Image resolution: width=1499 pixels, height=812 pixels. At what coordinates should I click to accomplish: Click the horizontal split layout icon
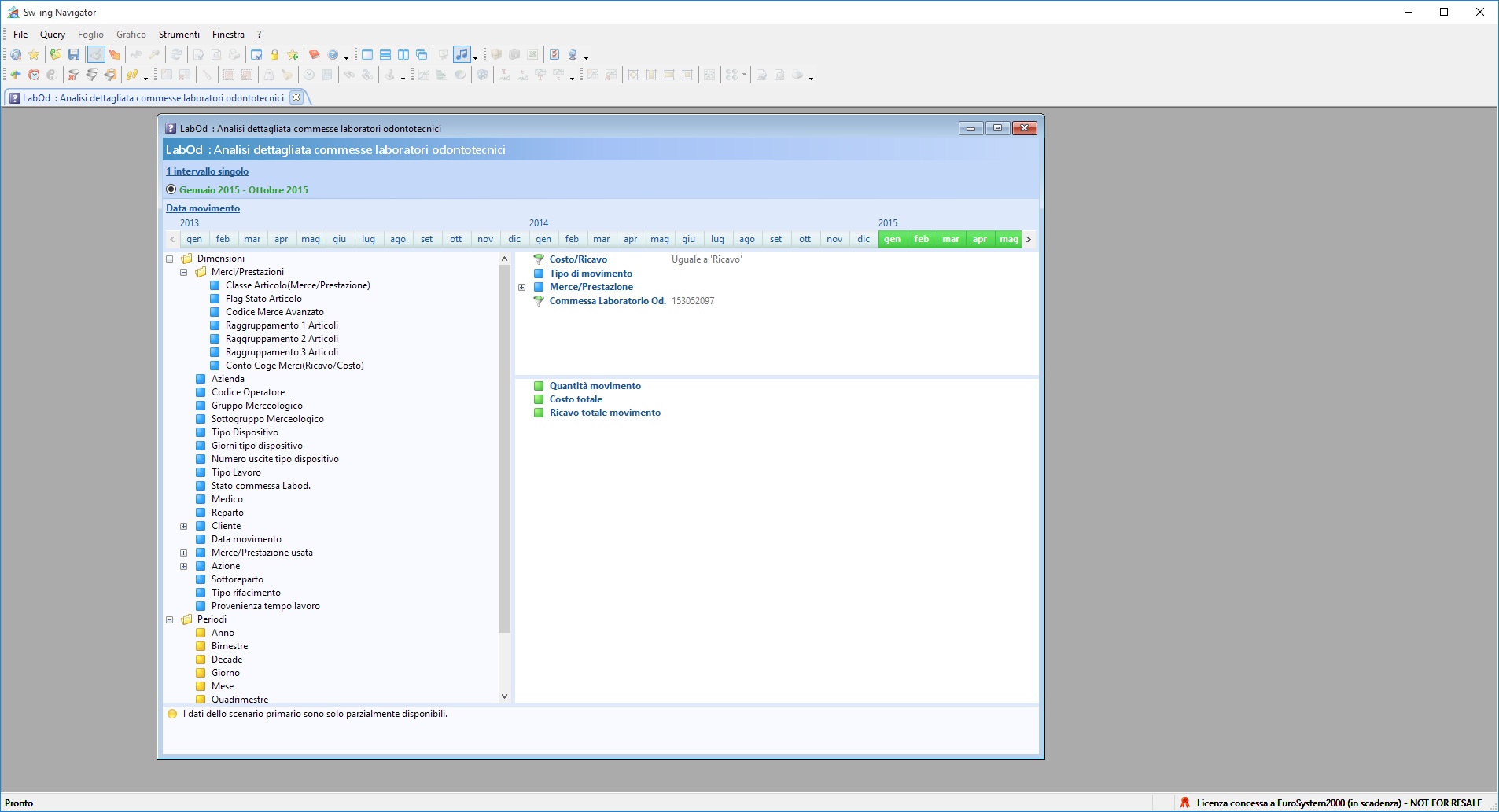pos(385,54)
